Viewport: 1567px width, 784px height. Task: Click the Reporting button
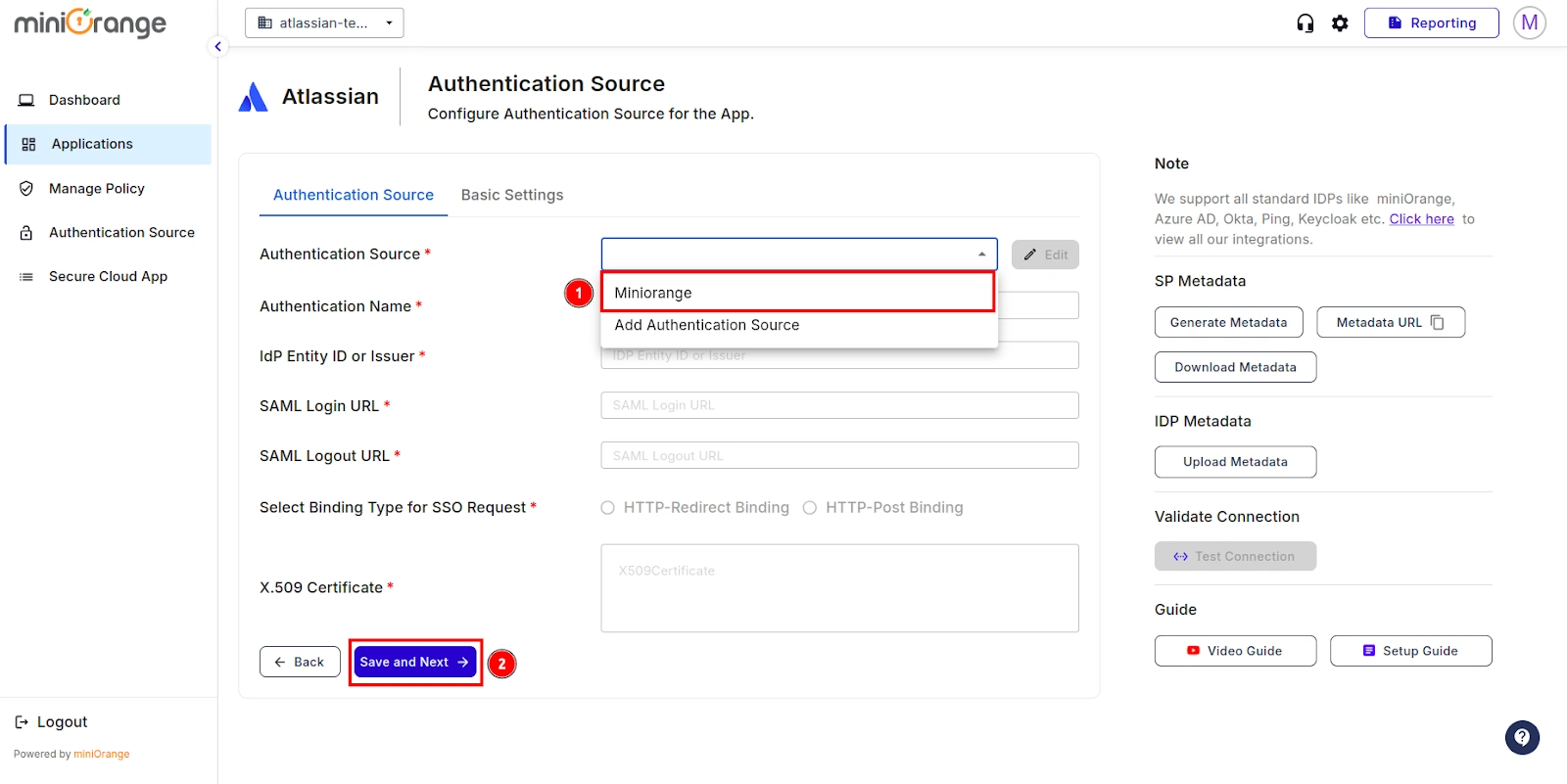point(1431,23)
